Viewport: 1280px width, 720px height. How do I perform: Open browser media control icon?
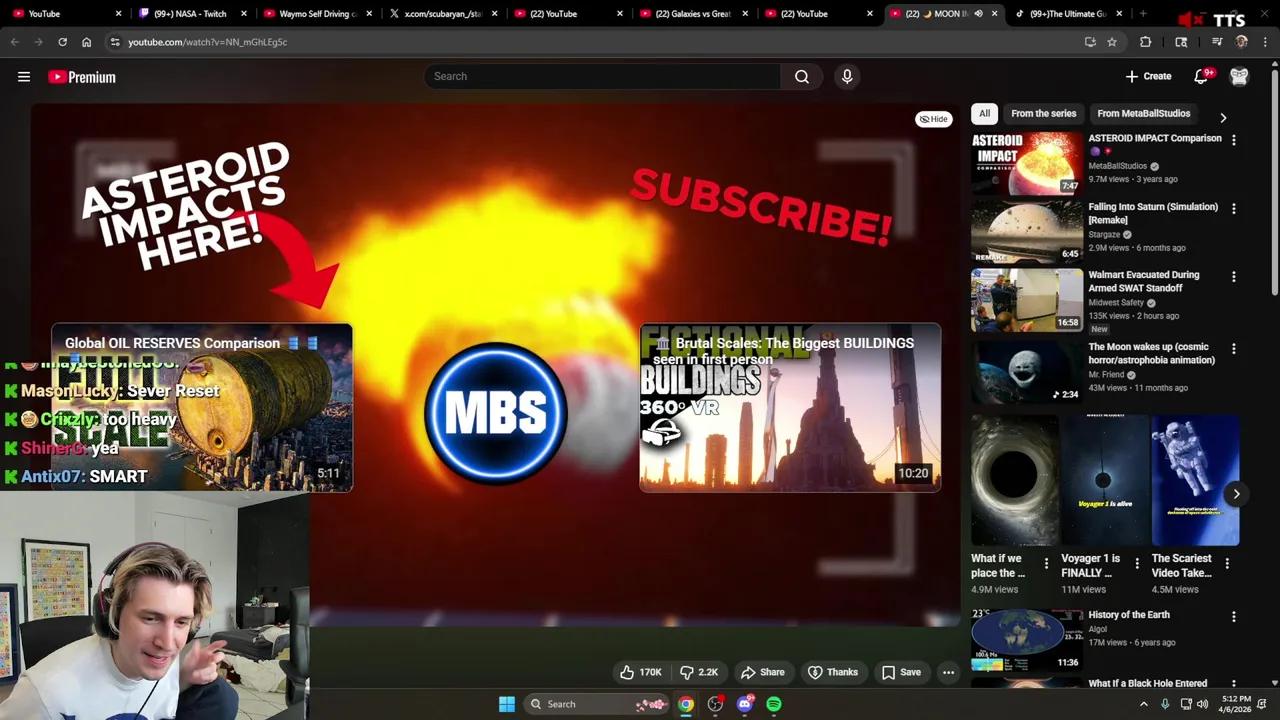click(x=1217, y=42)
